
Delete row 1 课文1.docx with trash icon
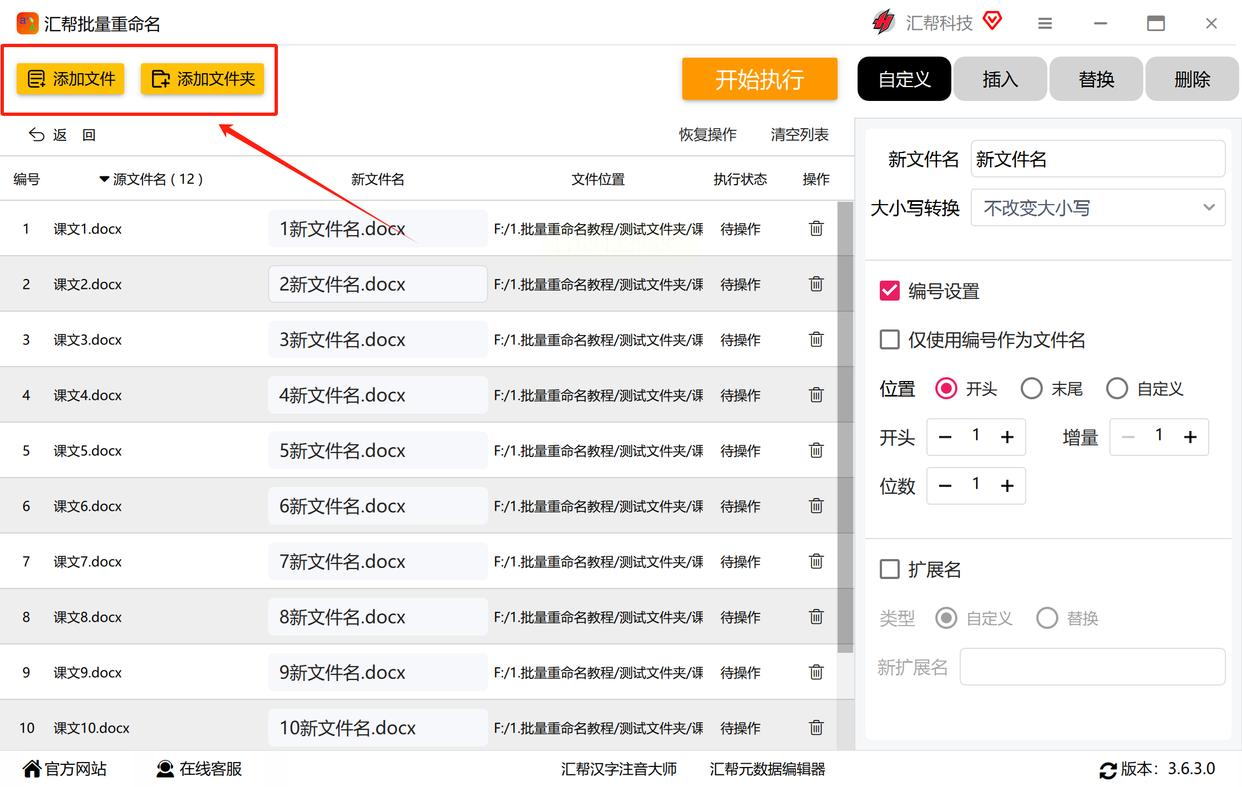pyautogui.click(x=816, y=229)
